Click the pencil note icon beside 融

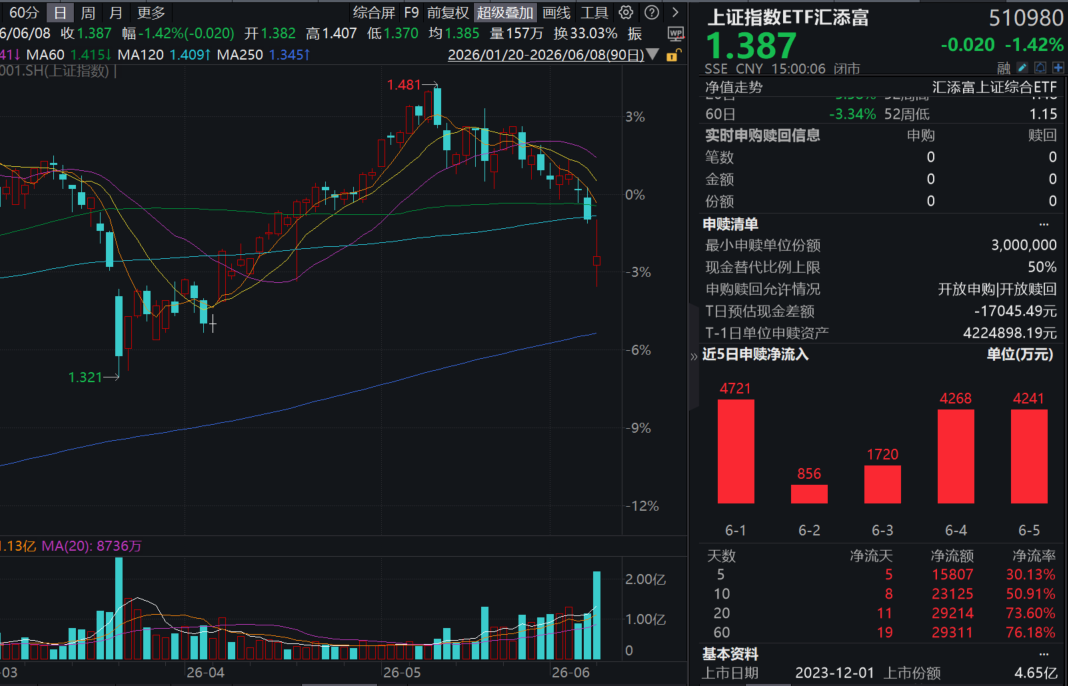click(1022, 67)
